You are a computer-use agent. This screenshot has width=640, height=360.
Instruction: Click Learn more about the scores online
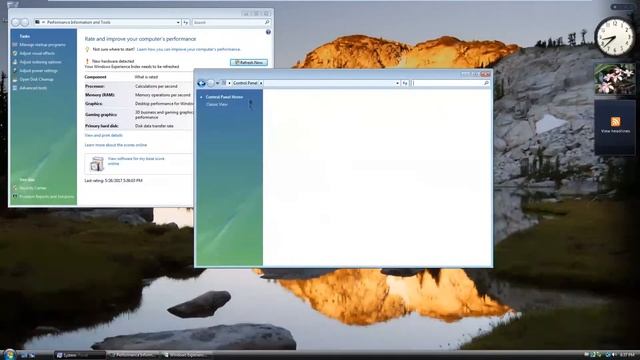click(116, 145)
